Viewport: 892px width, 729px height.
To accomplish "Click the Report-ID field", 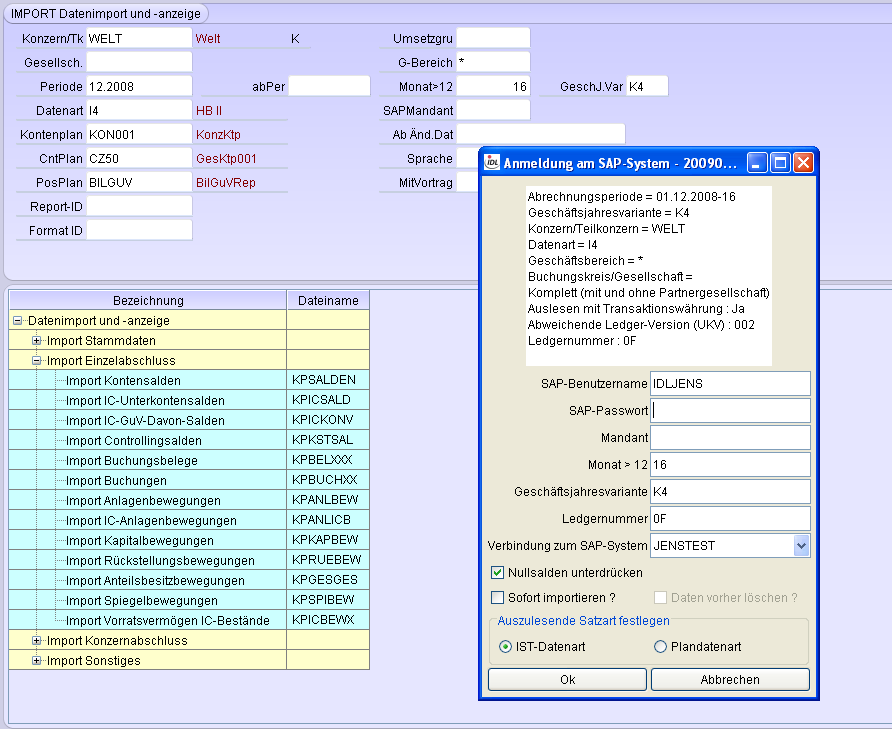I will coord(139,206).
